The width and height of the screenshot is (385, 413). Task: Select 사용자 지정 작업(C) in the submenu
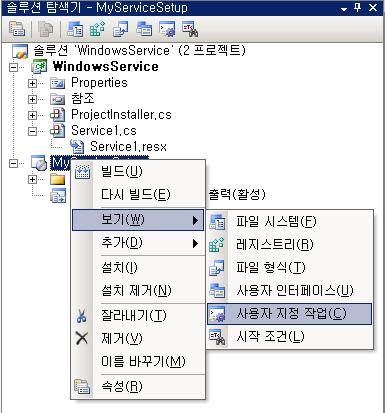[289, 313]
